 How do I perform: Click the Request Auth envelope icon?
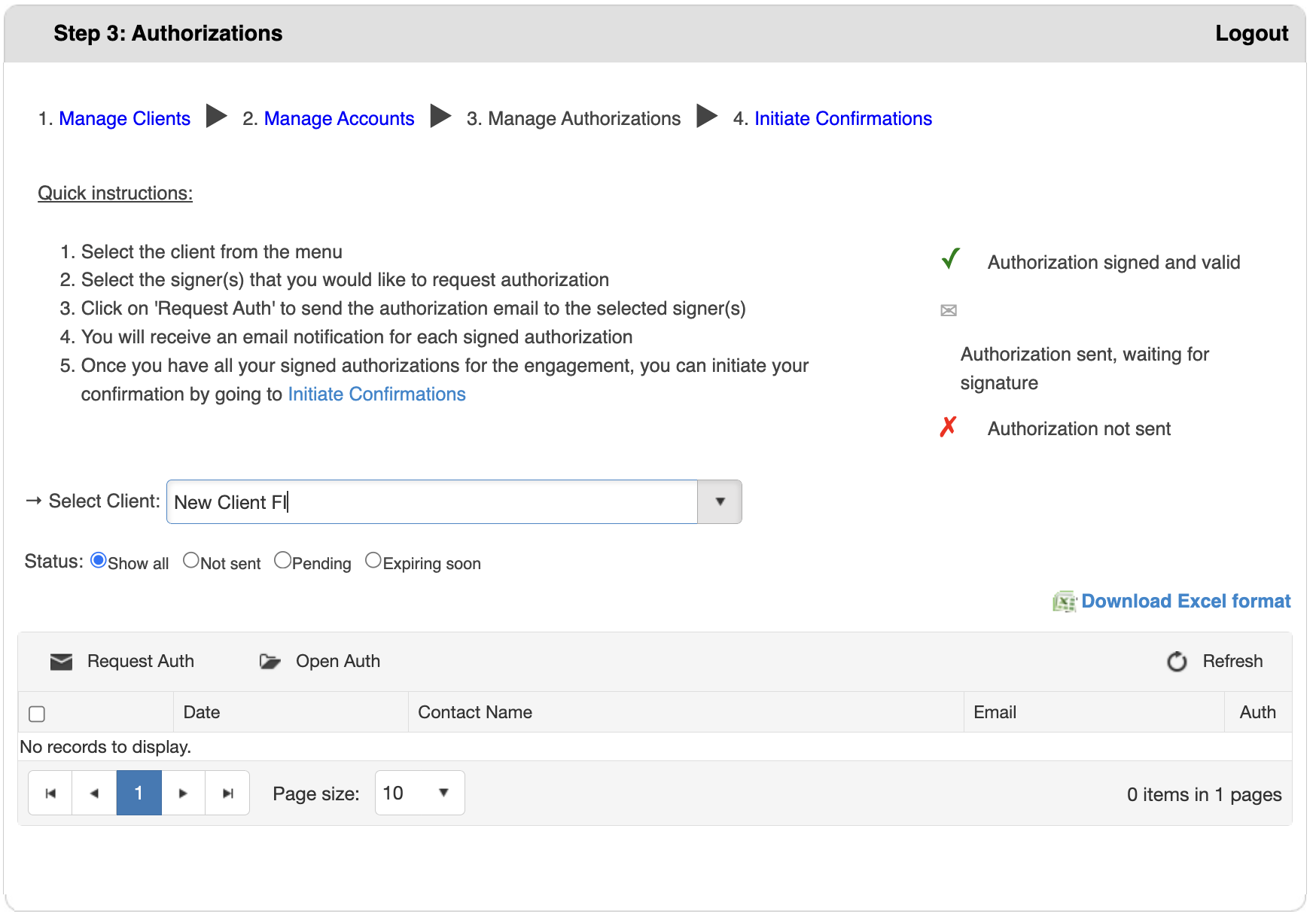click(x=61, y=661)
